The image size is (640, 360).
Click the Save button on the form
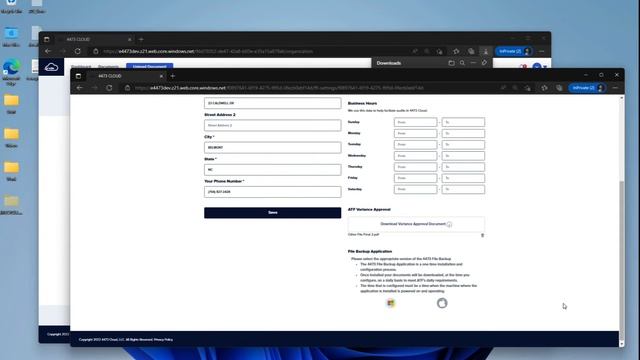point(273,213)
